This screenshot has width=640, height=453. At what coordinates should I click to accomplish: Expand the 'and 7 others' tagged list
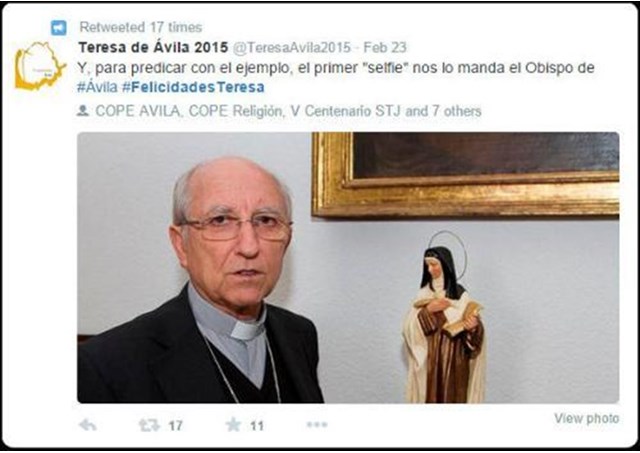pos(443,111)
